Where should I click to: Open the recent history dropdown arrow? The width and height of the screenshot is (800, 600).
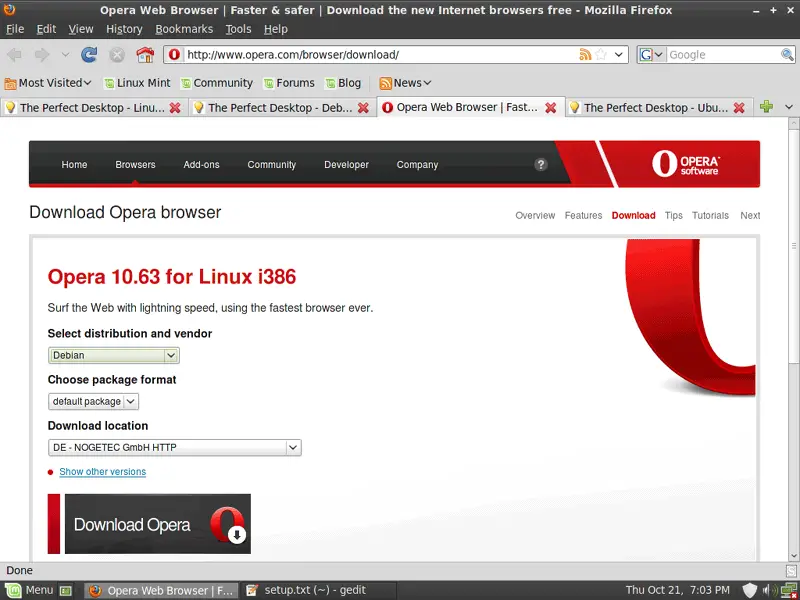[65, 55]
